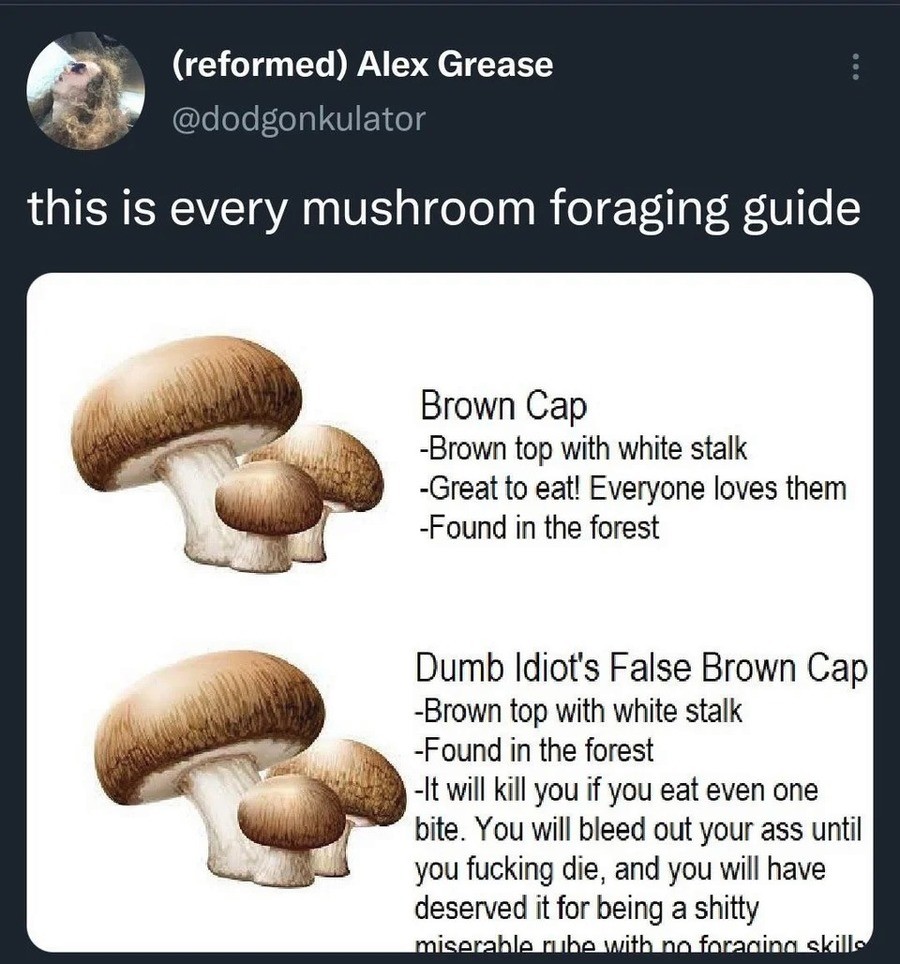Open the attached mushroom guide image
Image resolution: width=900 pixels, height=964 pixels.
pos(449,612)
